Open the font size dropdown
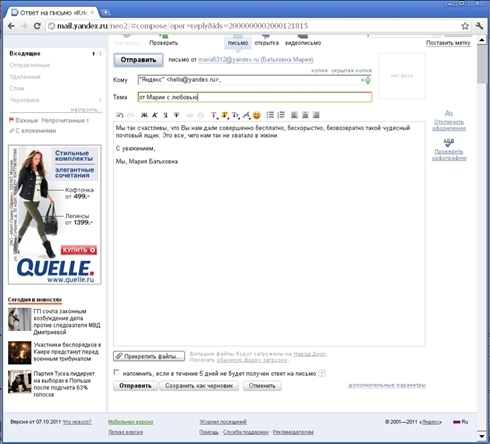 pos(236,115)
